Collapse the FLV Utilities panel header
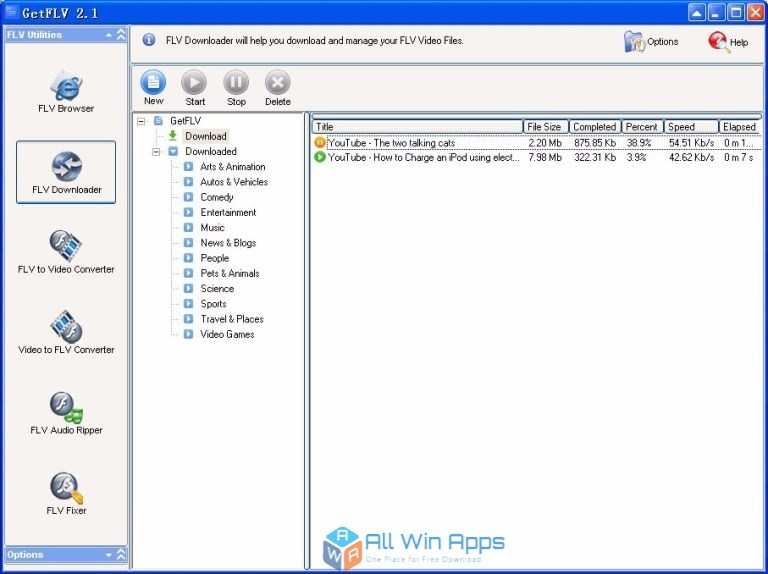768x574 pixels. click(x=121, y=35)
